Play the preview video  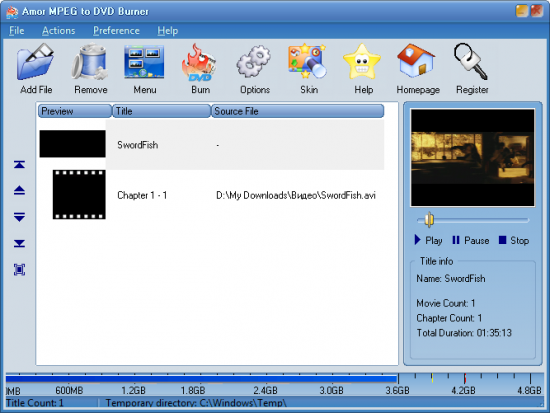tap(428, 240)
